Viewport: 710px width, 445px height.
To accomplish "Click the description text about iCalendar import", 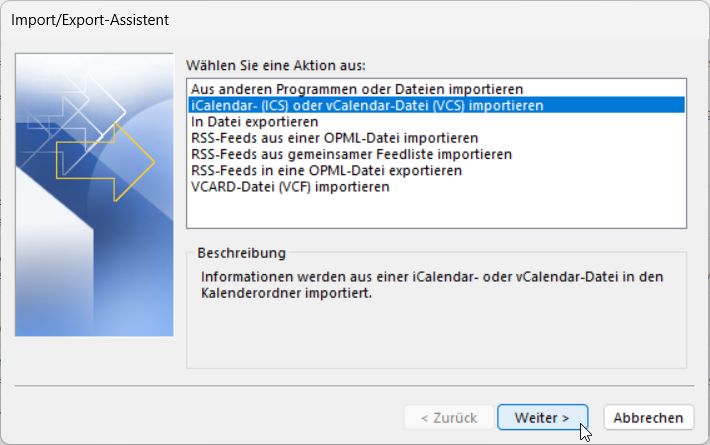I will click(x=430, y=285).
